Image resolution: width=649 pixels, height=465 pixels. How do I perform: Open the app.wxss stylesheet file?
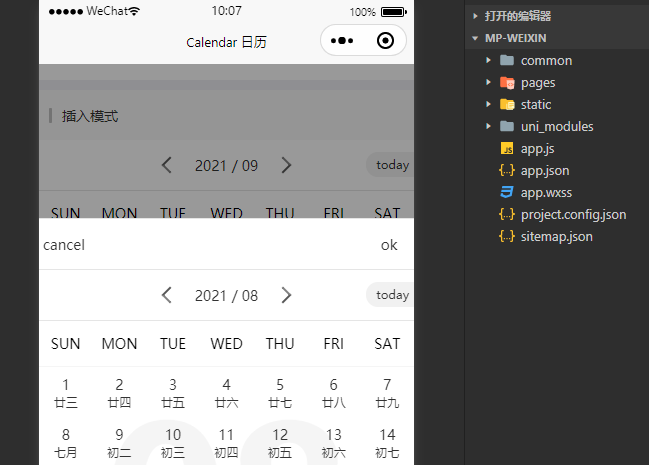pos(546,192)
